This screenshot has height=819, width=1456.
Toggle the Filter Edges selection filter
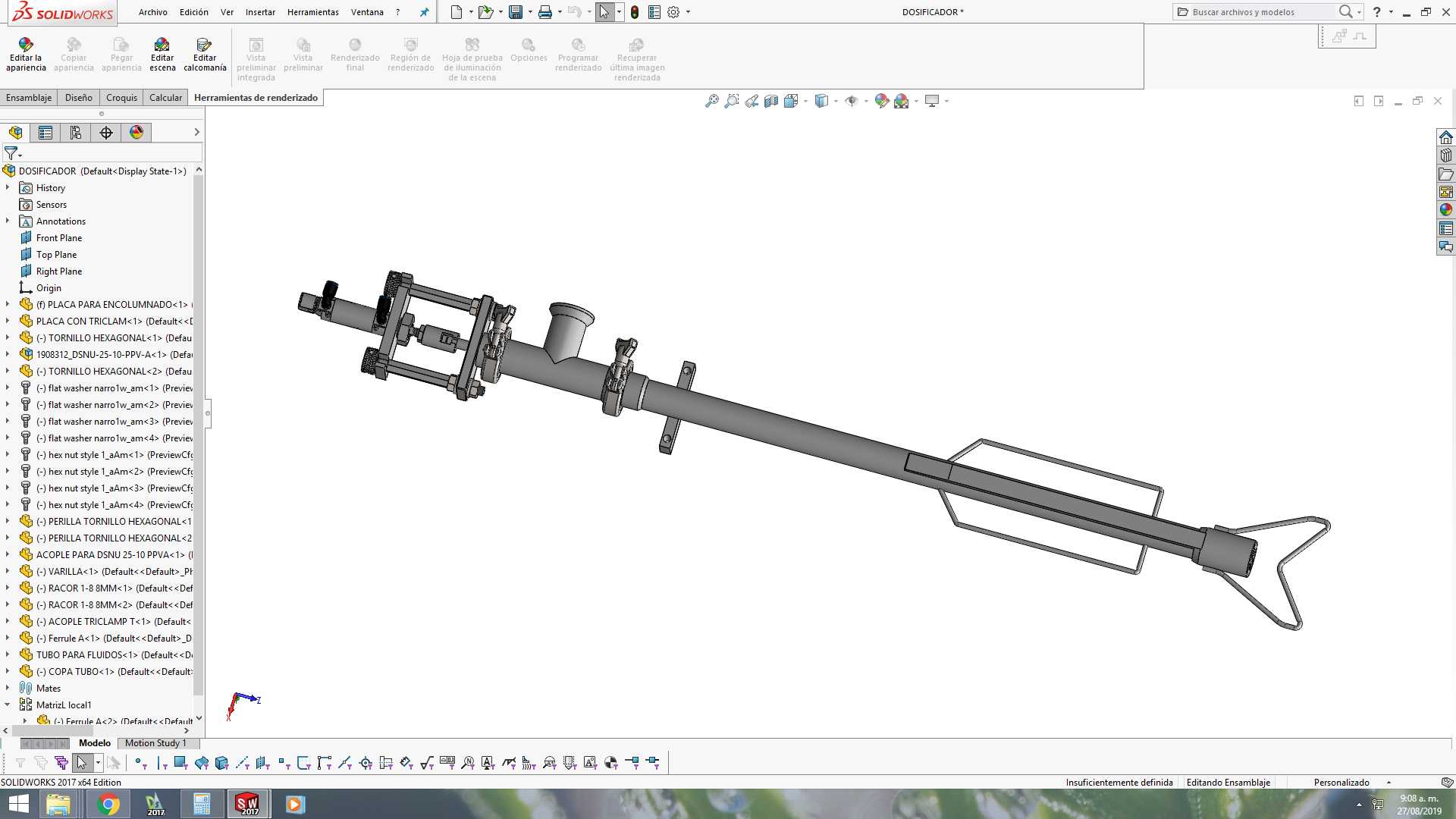162,763
